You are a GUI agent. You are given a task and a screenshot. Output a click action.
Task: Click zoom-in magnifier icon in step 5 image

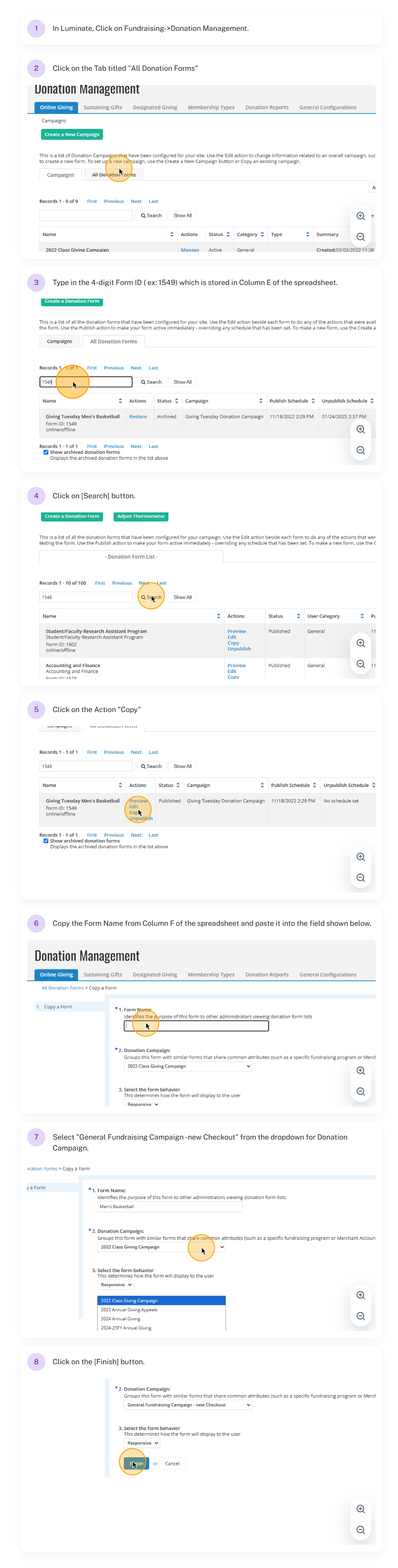360,856
